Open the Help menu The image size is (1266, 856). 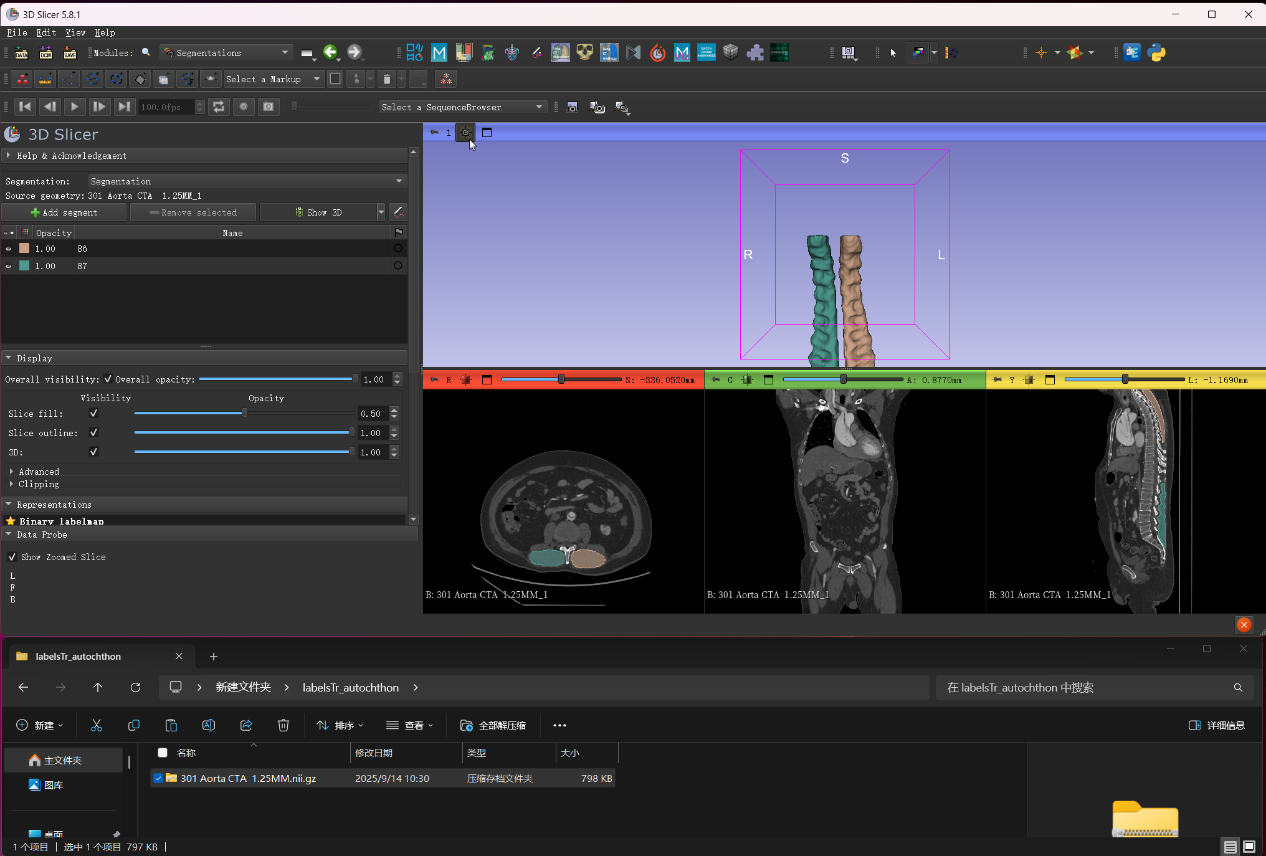(x=105, y=32)
